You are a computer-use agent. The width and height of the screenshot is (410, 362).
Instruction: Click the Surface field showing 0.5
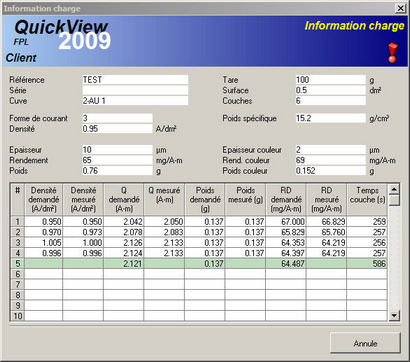click(331, 90)
